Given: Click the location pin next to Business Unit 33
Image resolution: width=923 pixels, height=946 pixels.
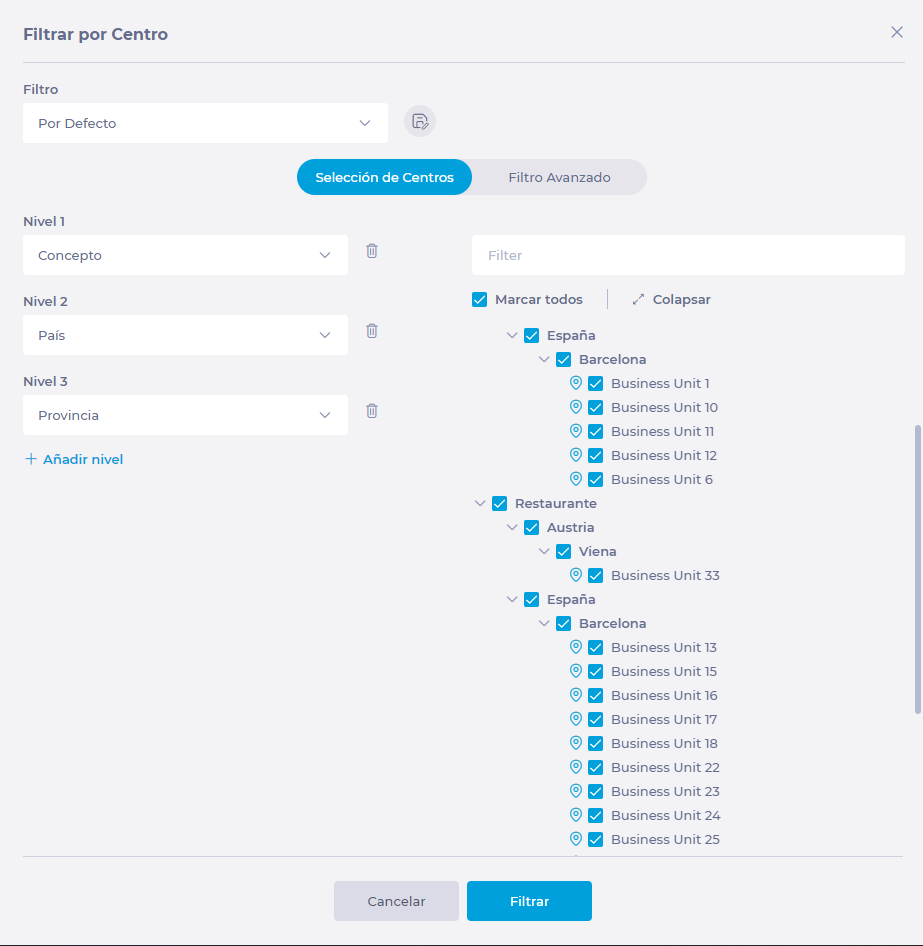Looking at the screenshot, I should pos(576,575).
